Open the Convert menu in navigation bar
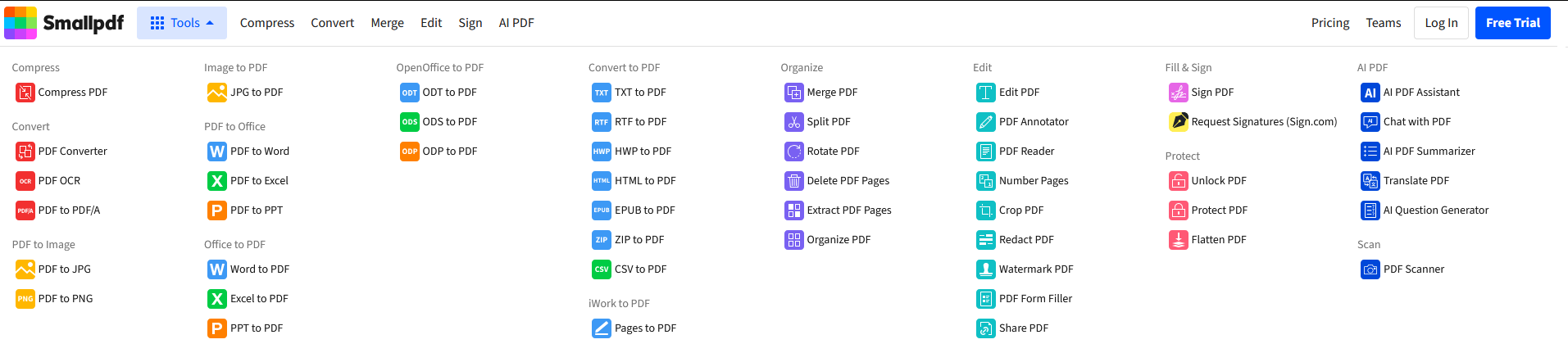 pos(332,23)
